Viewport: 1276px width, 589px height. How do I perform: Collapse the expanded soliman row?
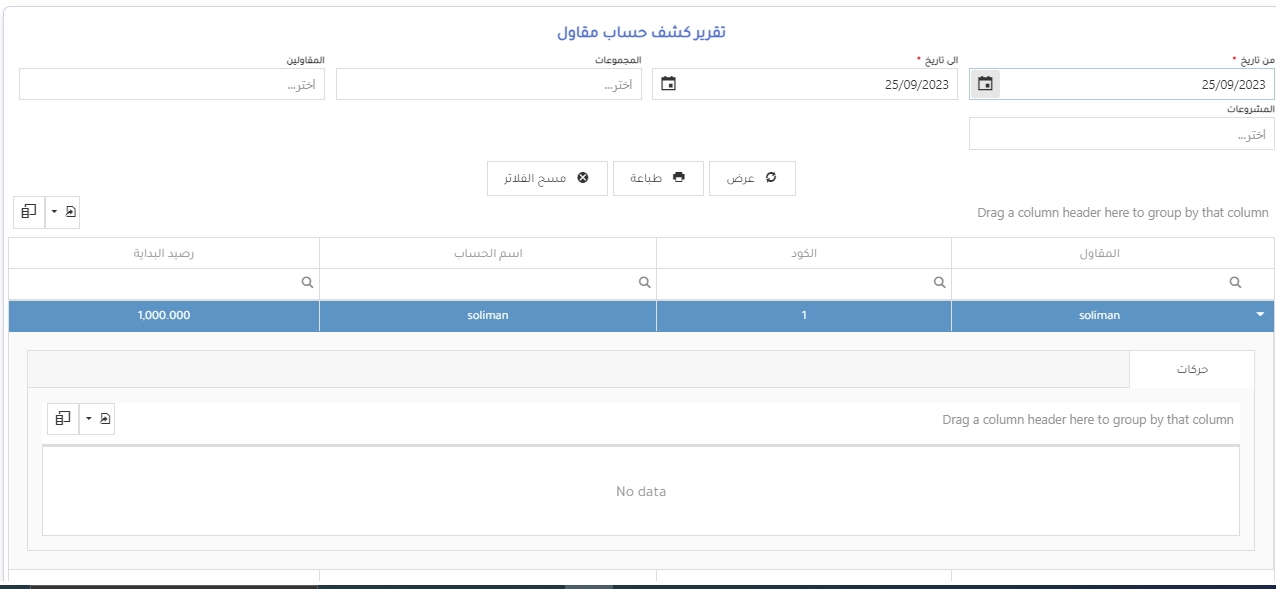1259,315
